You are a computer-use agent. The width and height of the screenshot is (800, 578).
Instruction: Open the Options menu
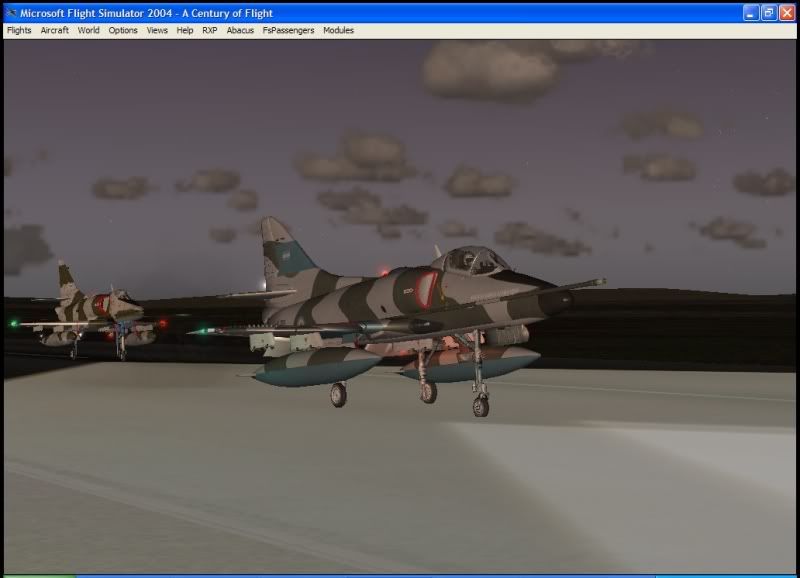point(123,31)
